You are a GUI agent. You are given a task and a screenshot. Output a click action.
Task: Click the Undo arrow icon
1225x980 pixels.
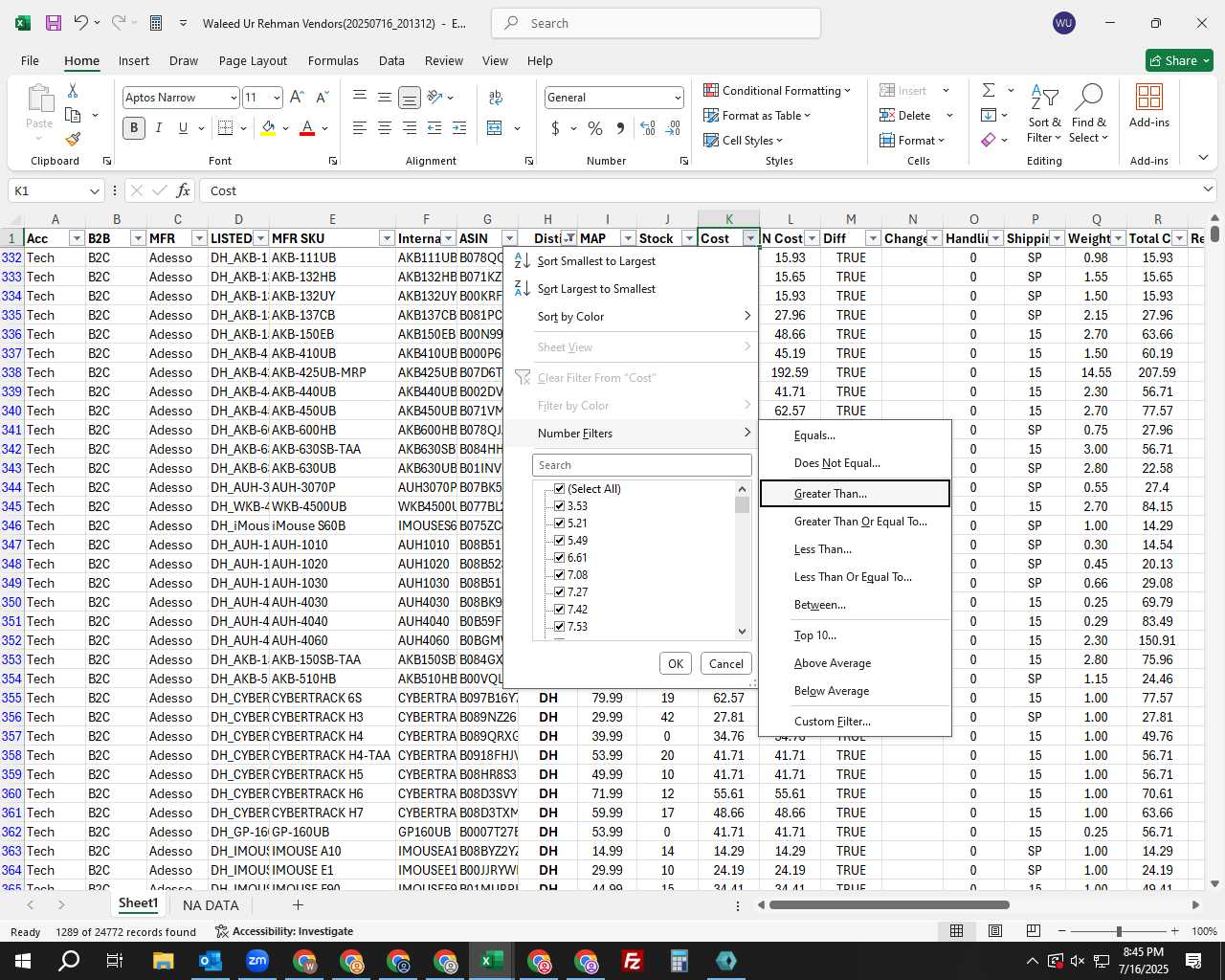pyautogui.click(x=81, y=23)
